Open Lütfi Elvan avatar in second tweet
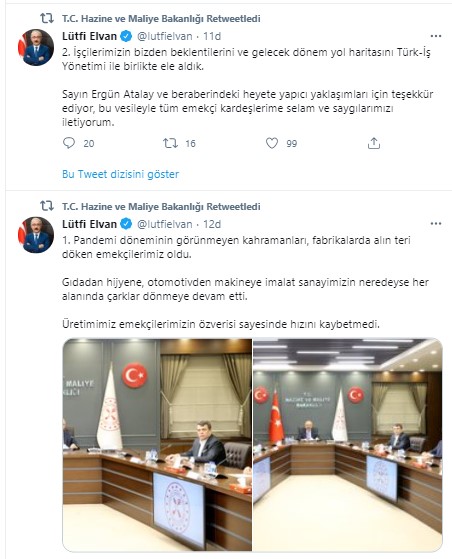 tap(36, 235)
